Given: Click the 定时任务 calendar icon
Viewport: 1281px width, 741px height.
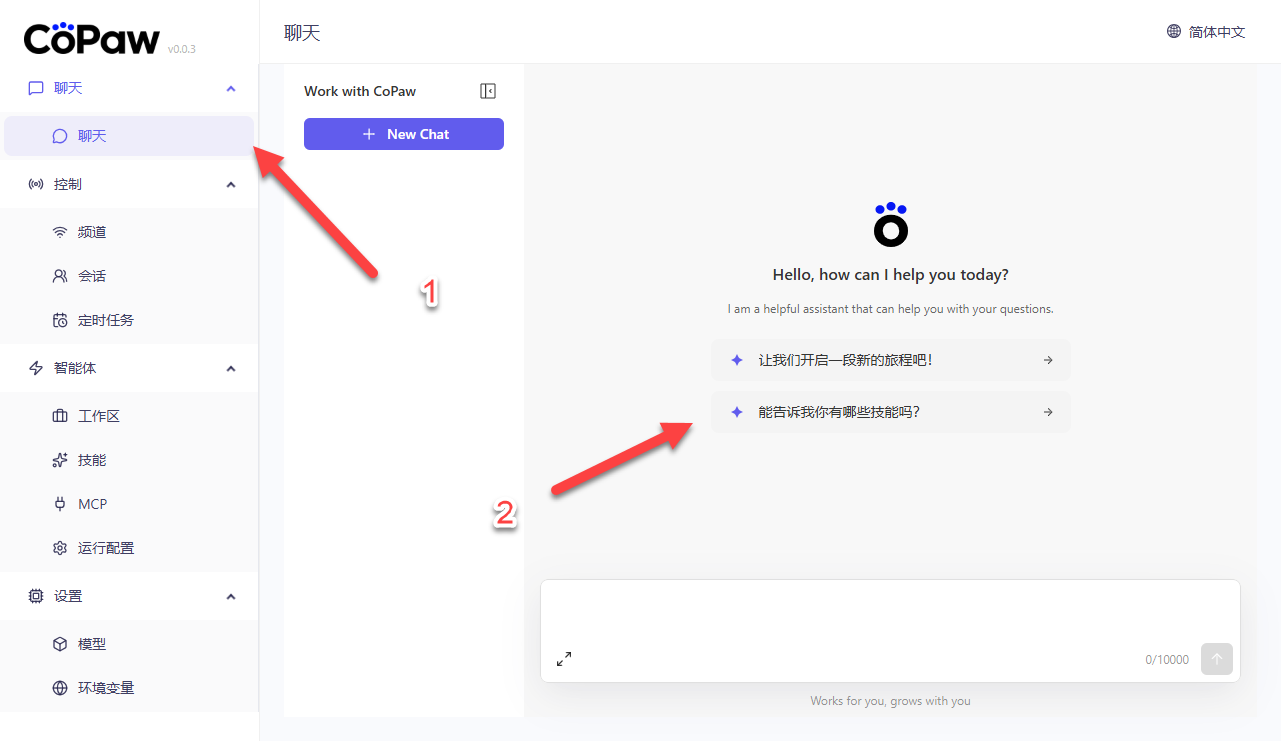Looking at the screenshot, I should (x=60, y=320).
